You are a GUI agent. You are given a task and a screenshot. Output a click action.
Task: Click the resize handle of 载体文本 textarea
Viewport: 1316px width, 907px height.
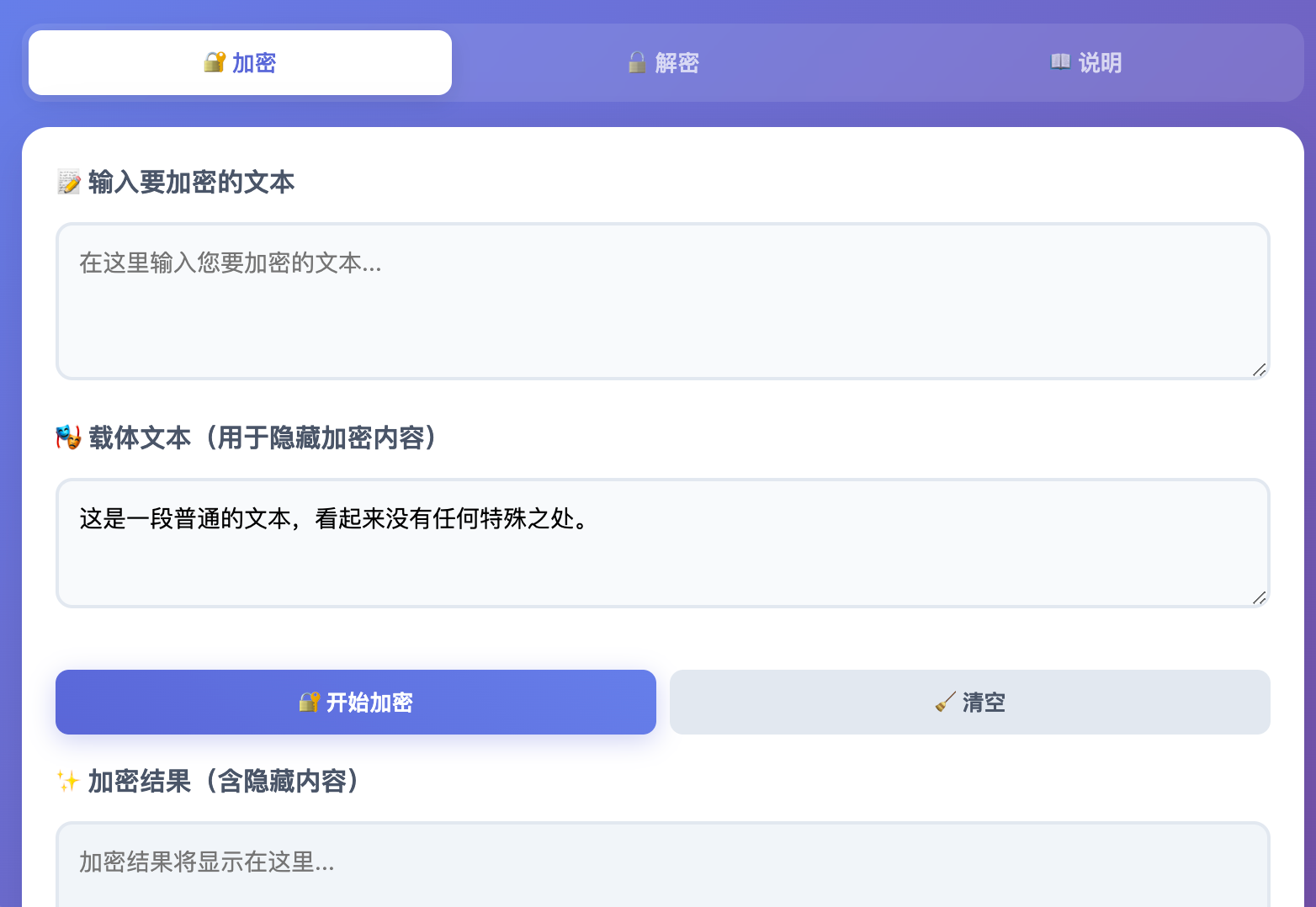click(x=1260, y=598)
